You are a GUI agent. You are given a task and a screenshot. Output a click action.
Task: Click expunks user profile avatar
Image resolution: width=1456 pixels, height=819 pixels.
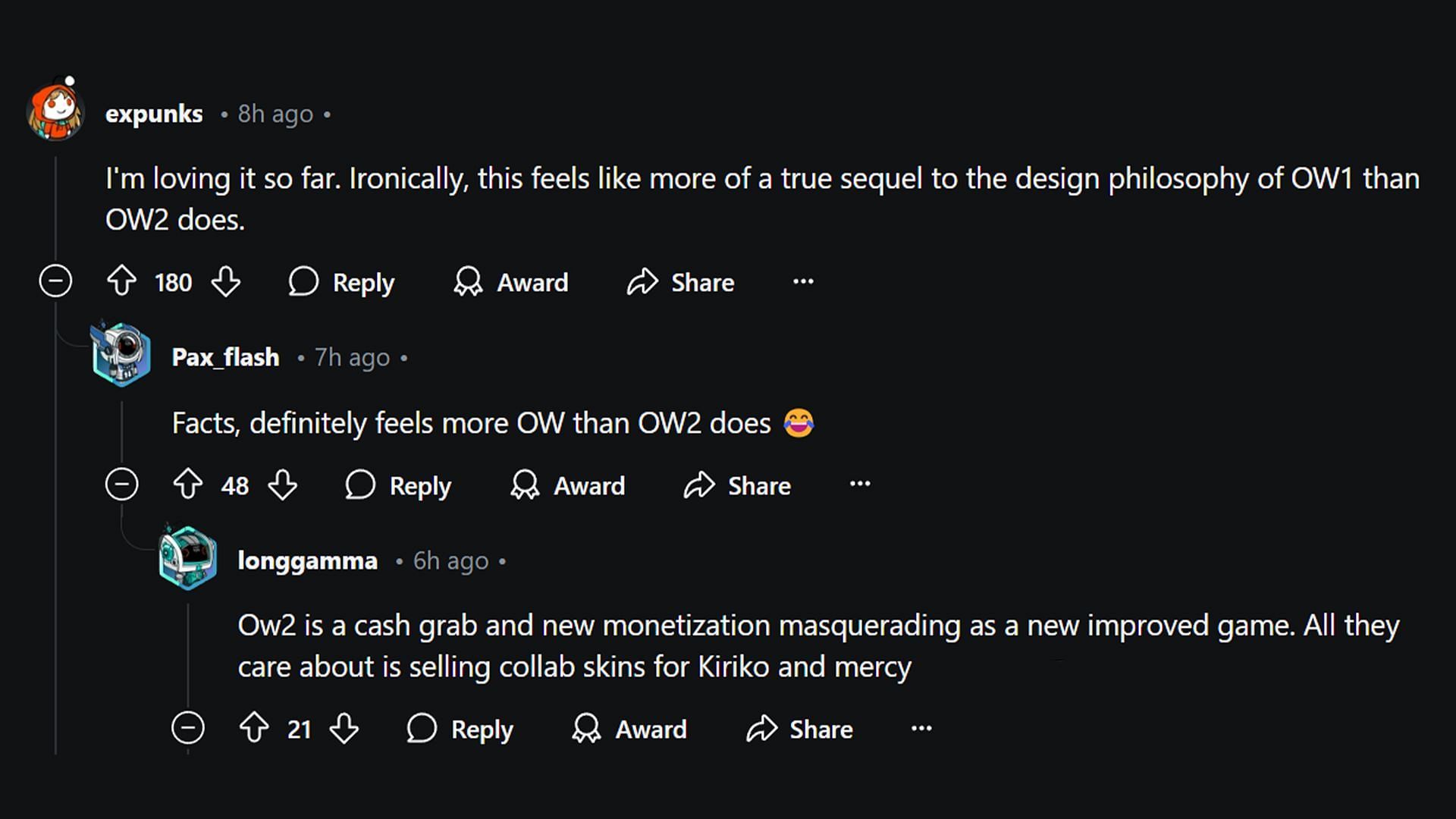55,109
